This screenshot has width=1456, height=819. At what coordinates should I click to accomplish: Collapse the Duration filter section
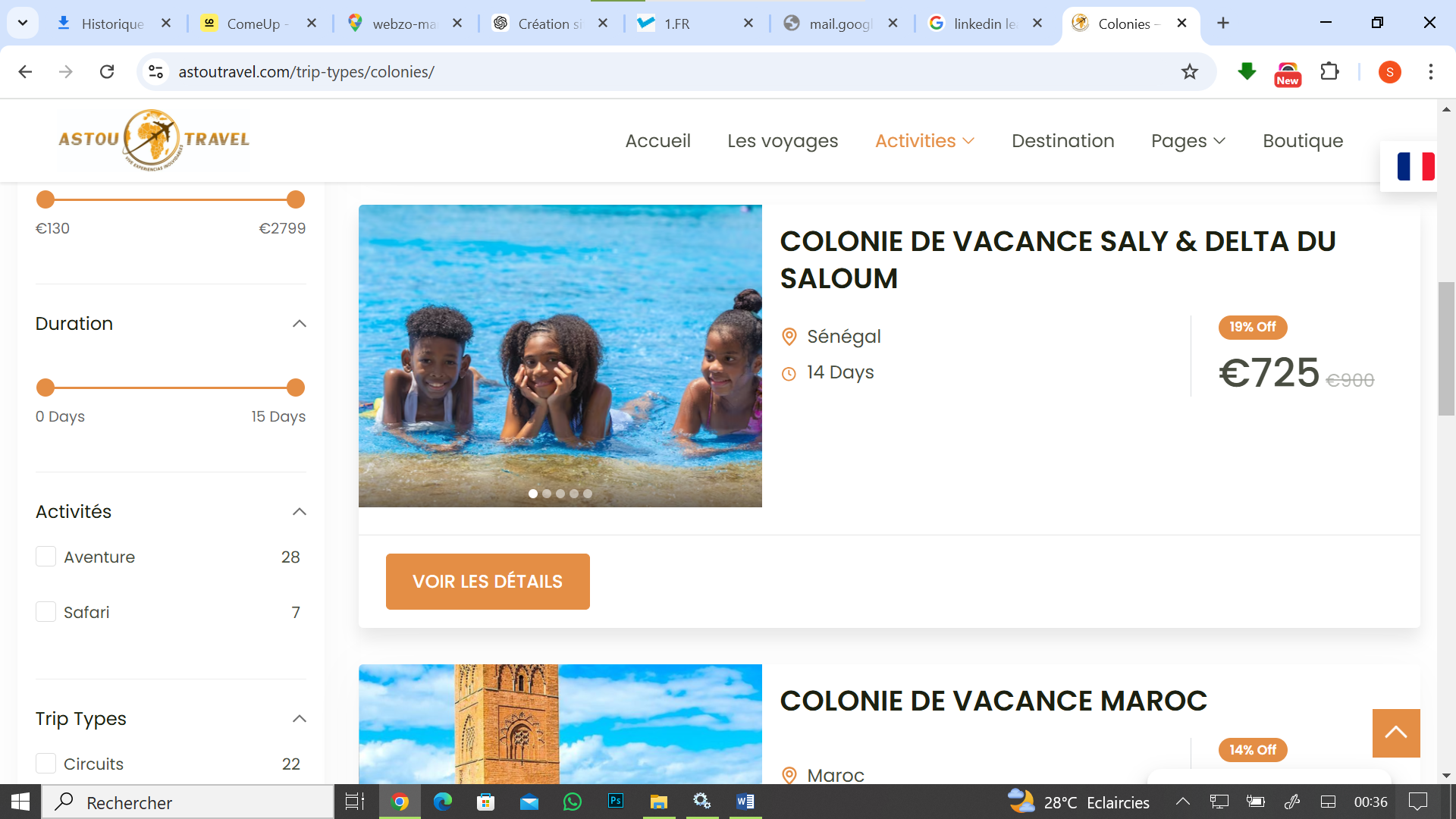tap(300, 324)
